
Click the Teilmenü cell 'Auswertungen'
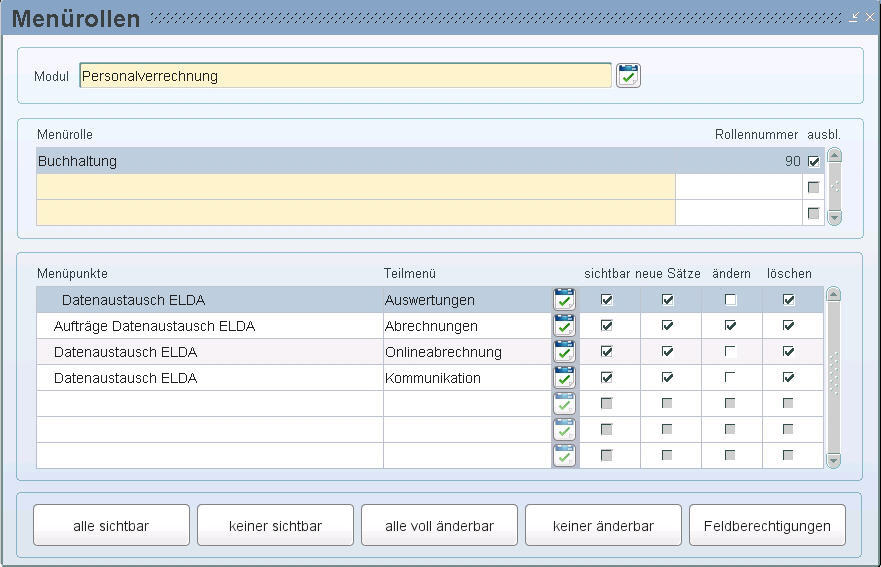coord(467,300)
